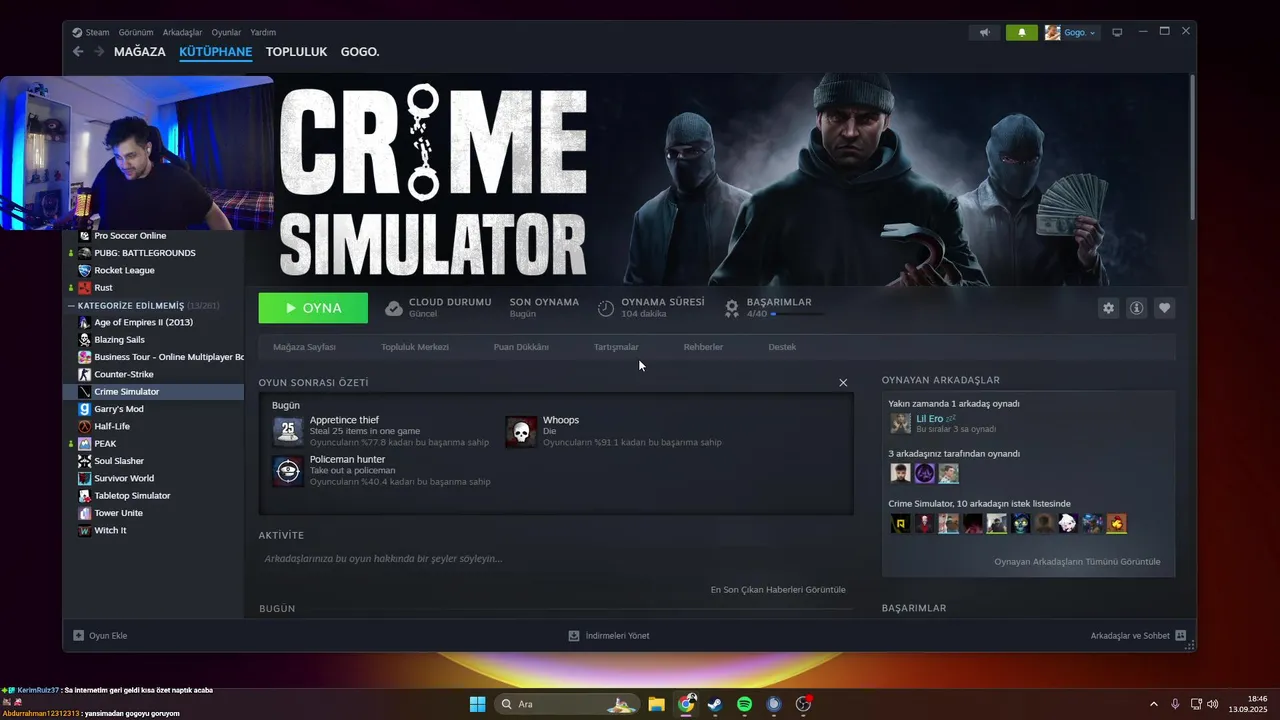Open OBS Studio from taskbar

click(803, 704)
